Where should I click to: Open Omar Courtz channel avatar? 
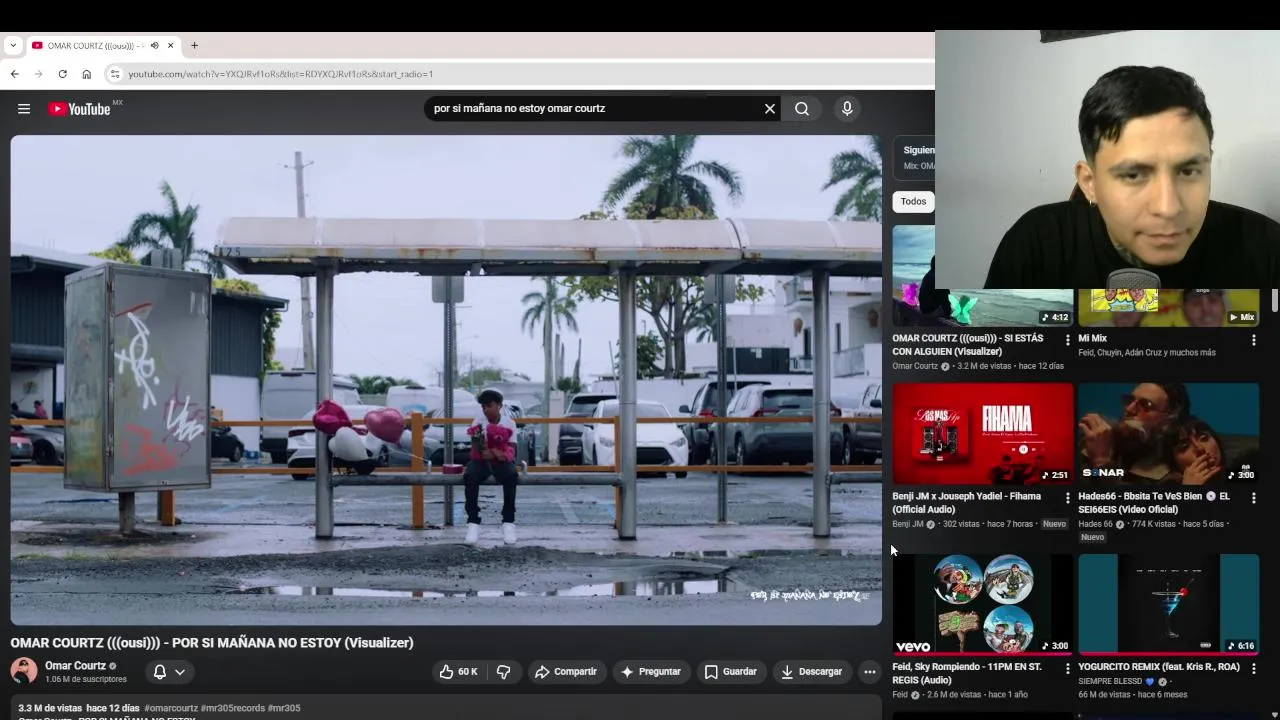click(x=24, y=671)
